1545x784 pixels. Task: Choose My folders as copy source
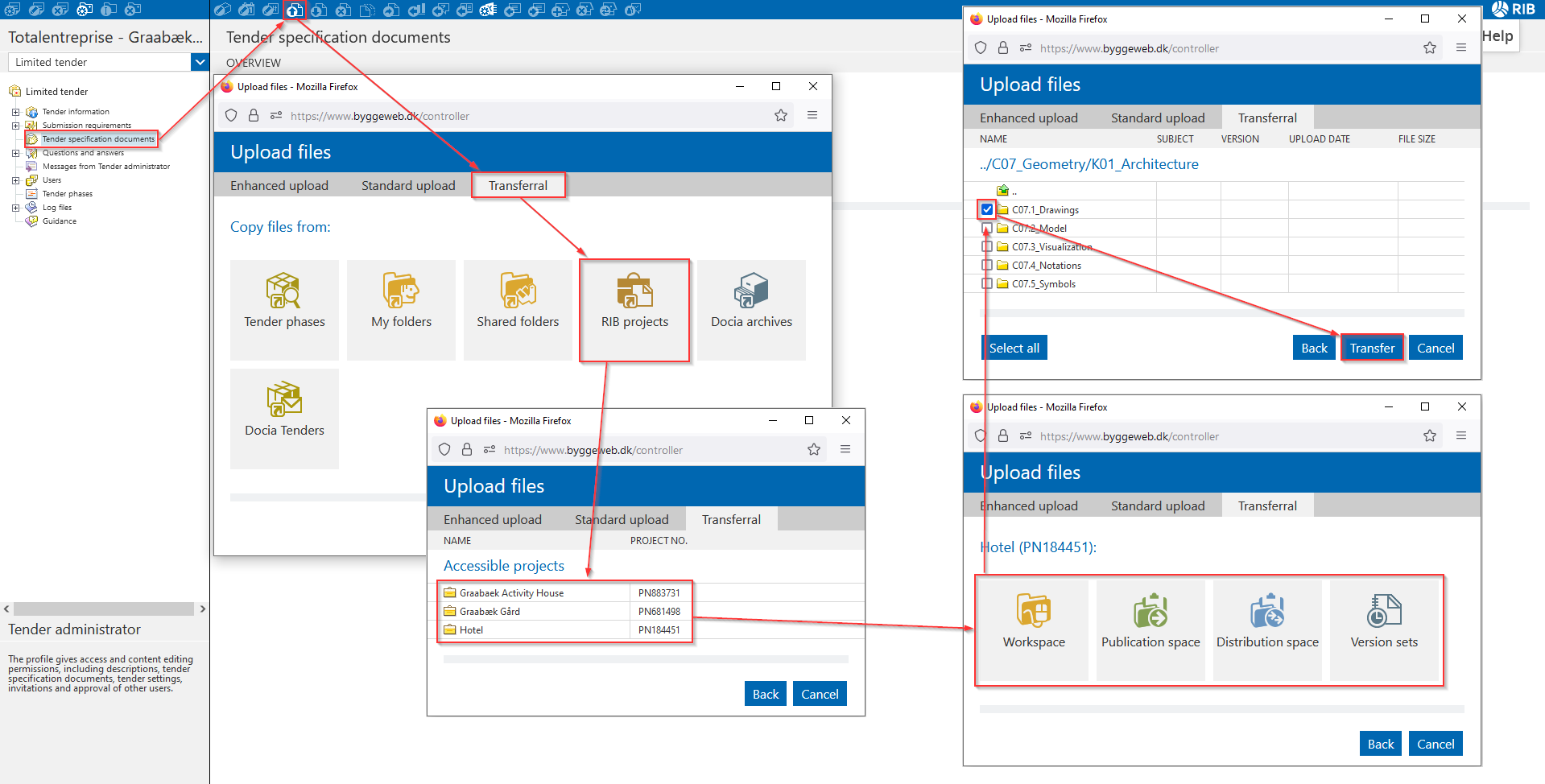(401, 310)
